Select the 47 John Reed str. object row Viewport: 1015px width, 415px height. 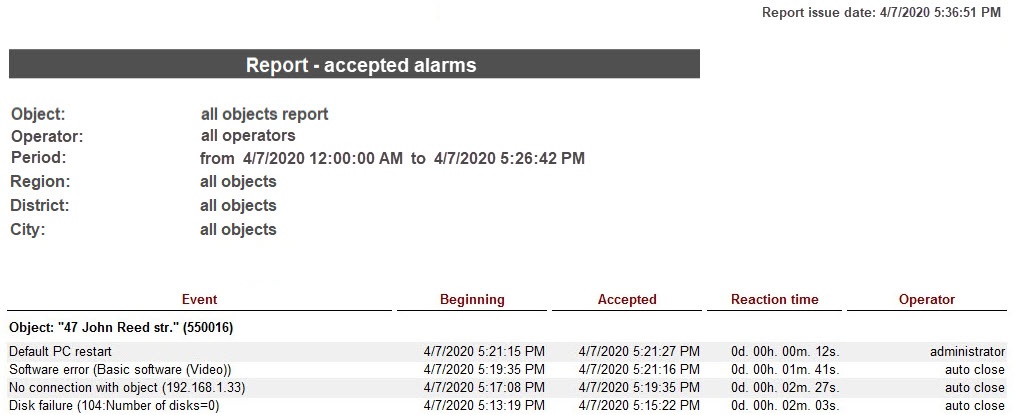click(x=121, y=327)
